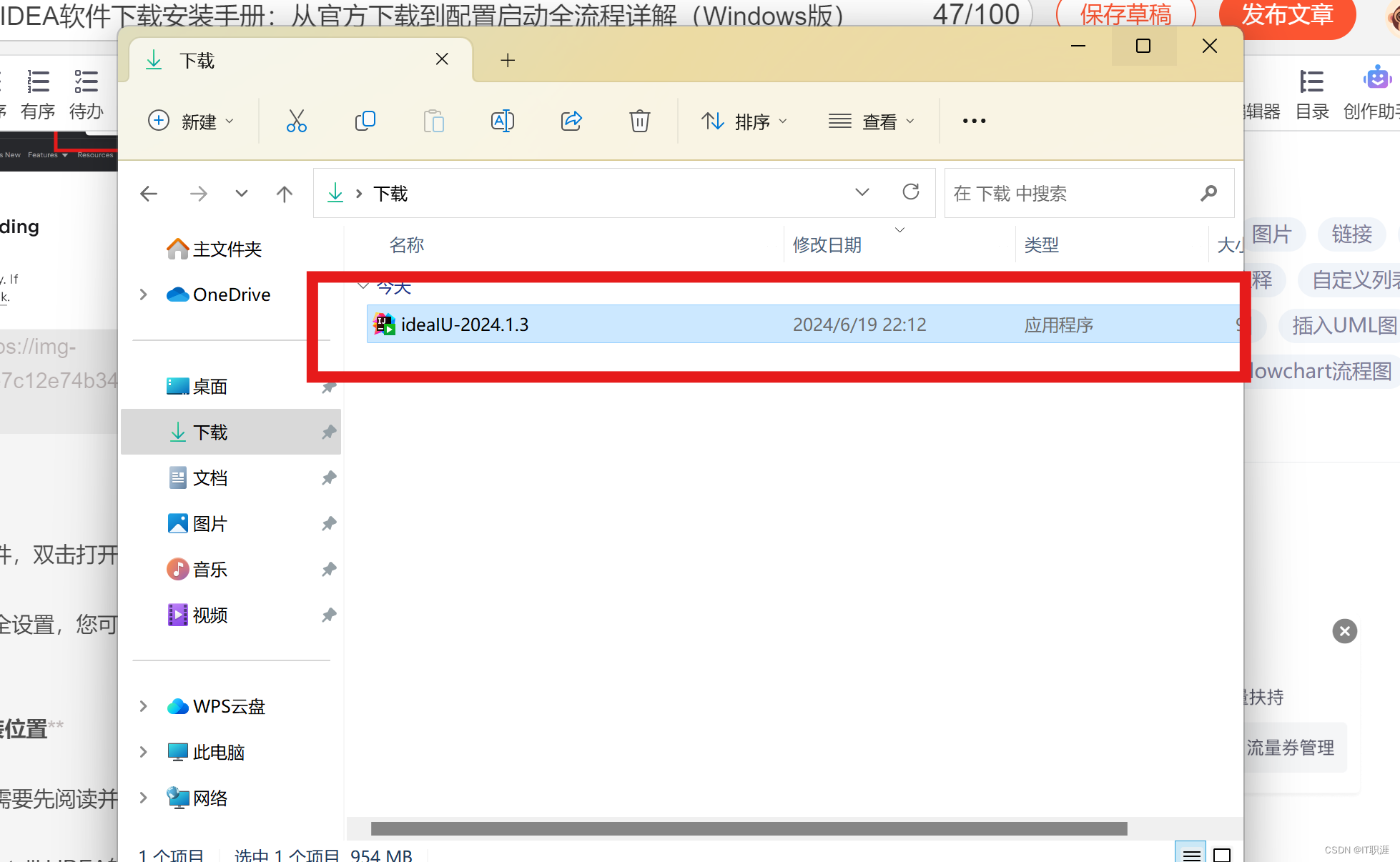Sort by 修改日期 column header
The image size is (1400, 862).
827,245
